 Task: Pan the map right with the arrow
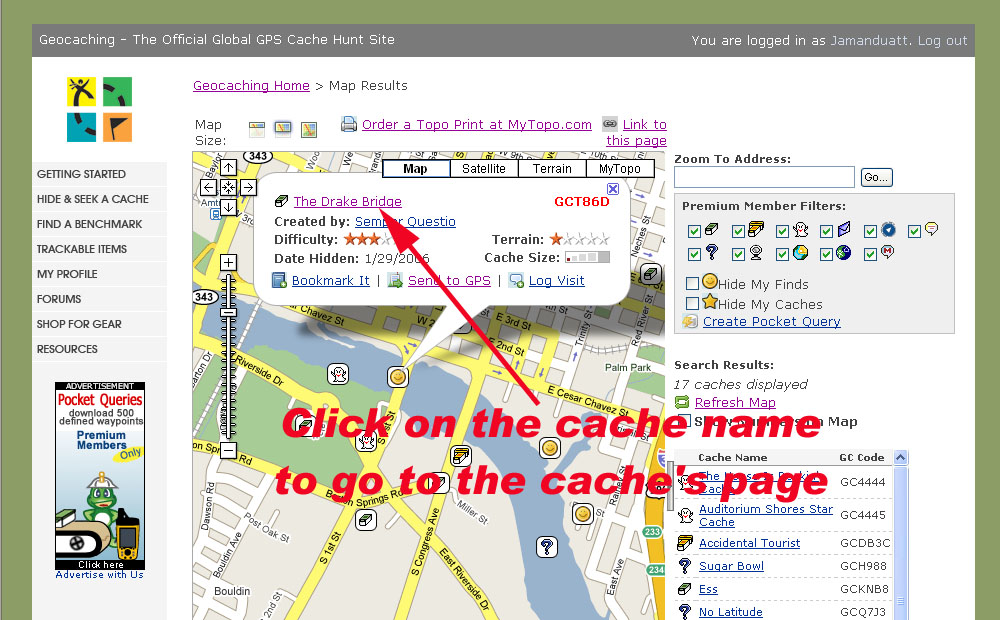[249, 188]
